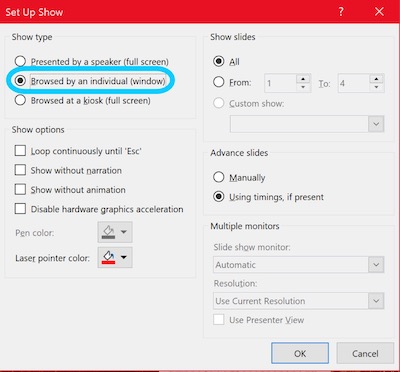Select the From slide range radio button
This screenshot has height=372, width=400.
tap(219, 82)
